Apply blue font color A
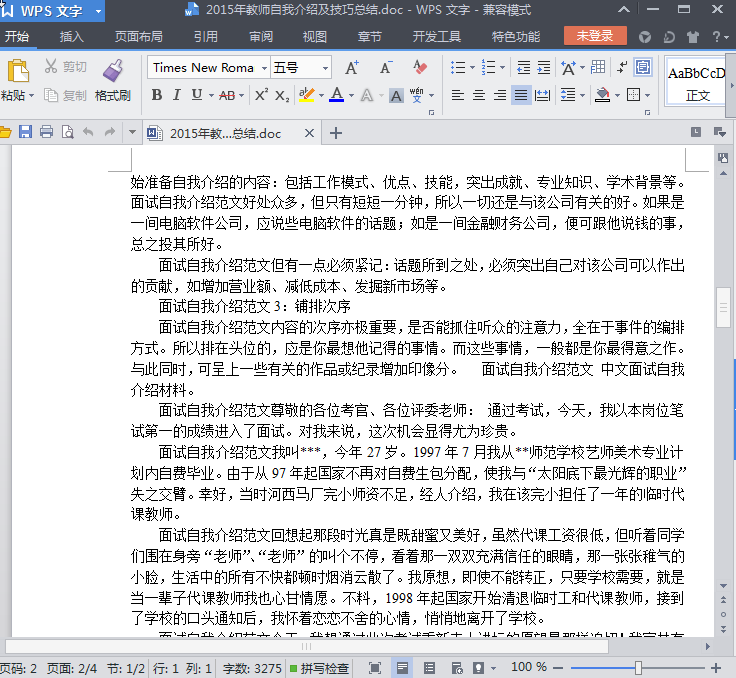The width and height of the screenshot is (736, 678). tap(336, 95)
